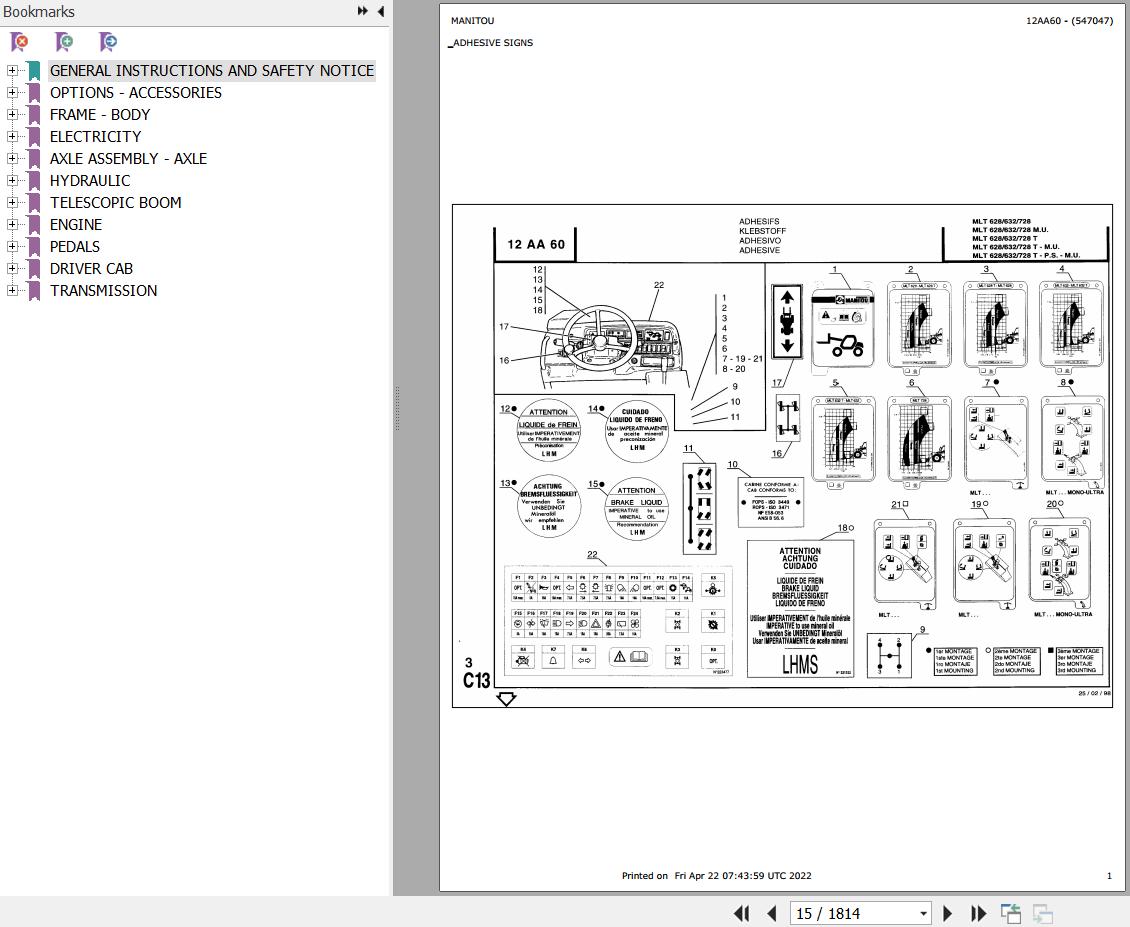Open DRIVER CAB bookmark

pos(91,268)
